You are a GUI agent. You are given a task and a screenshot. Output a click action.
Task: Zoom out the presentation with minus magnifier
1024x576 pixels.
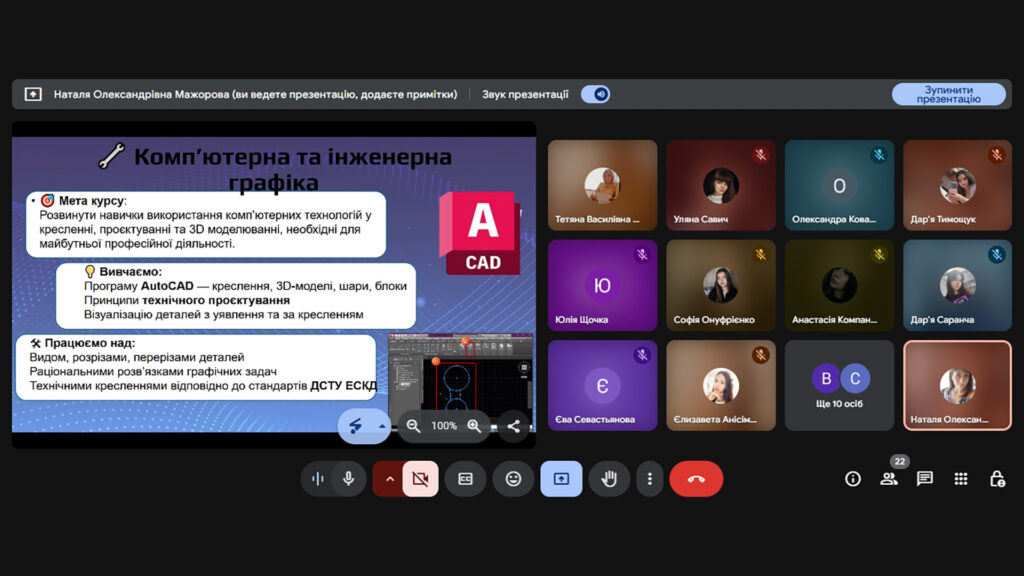tap(413, 426)
